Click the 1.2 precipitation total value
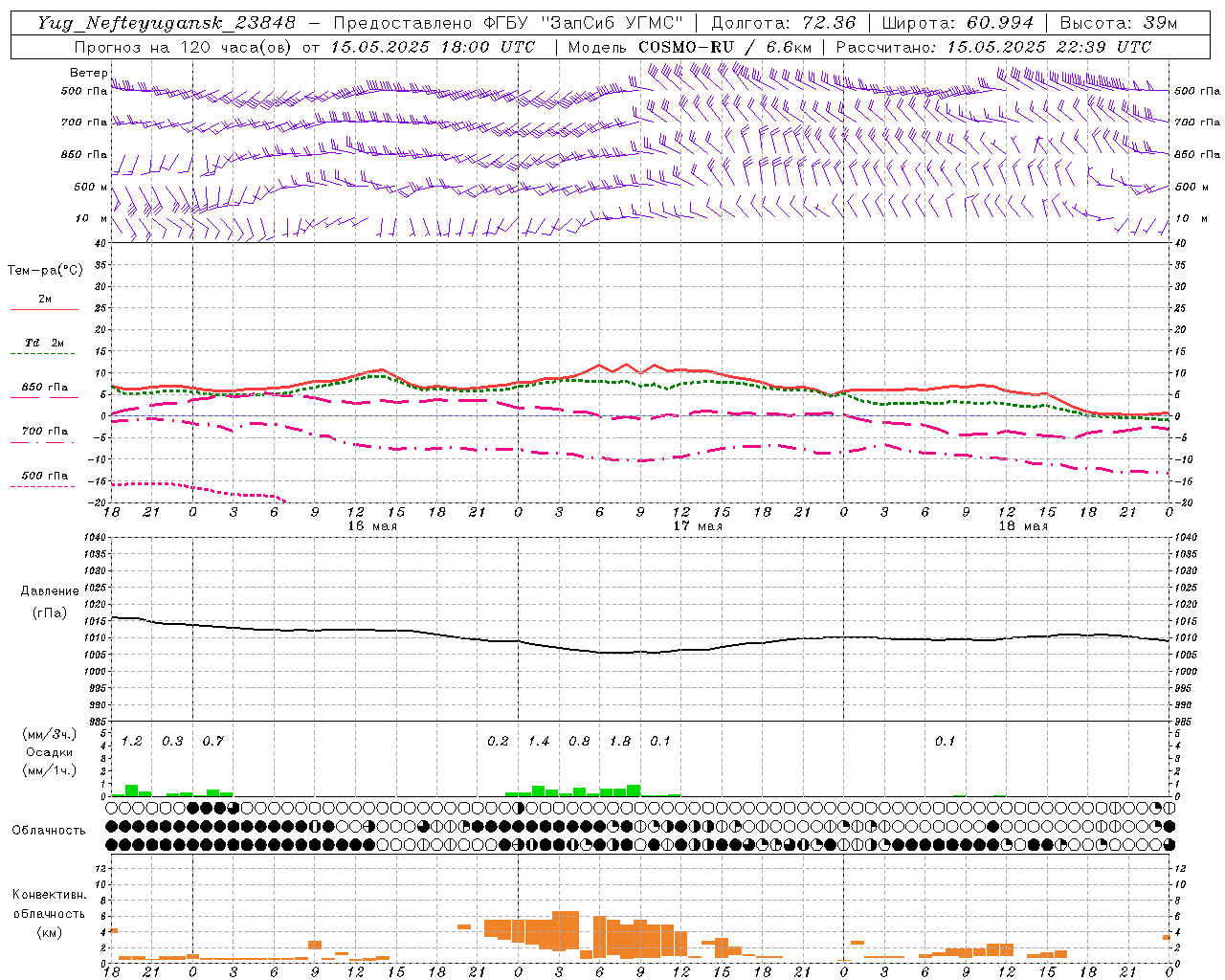 click(132, 741)
